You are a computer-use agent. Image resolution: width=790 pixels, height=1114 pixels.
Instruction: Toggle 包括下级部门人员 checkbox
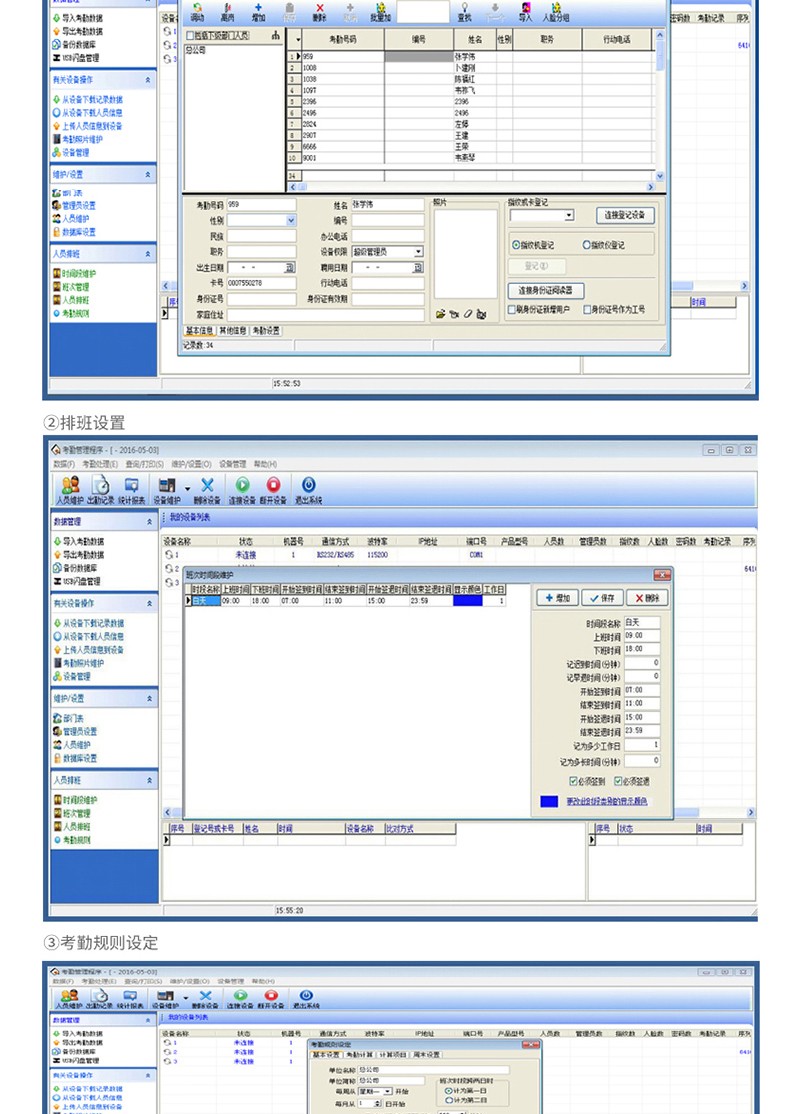pyautogui.click(x=190, y=35)
